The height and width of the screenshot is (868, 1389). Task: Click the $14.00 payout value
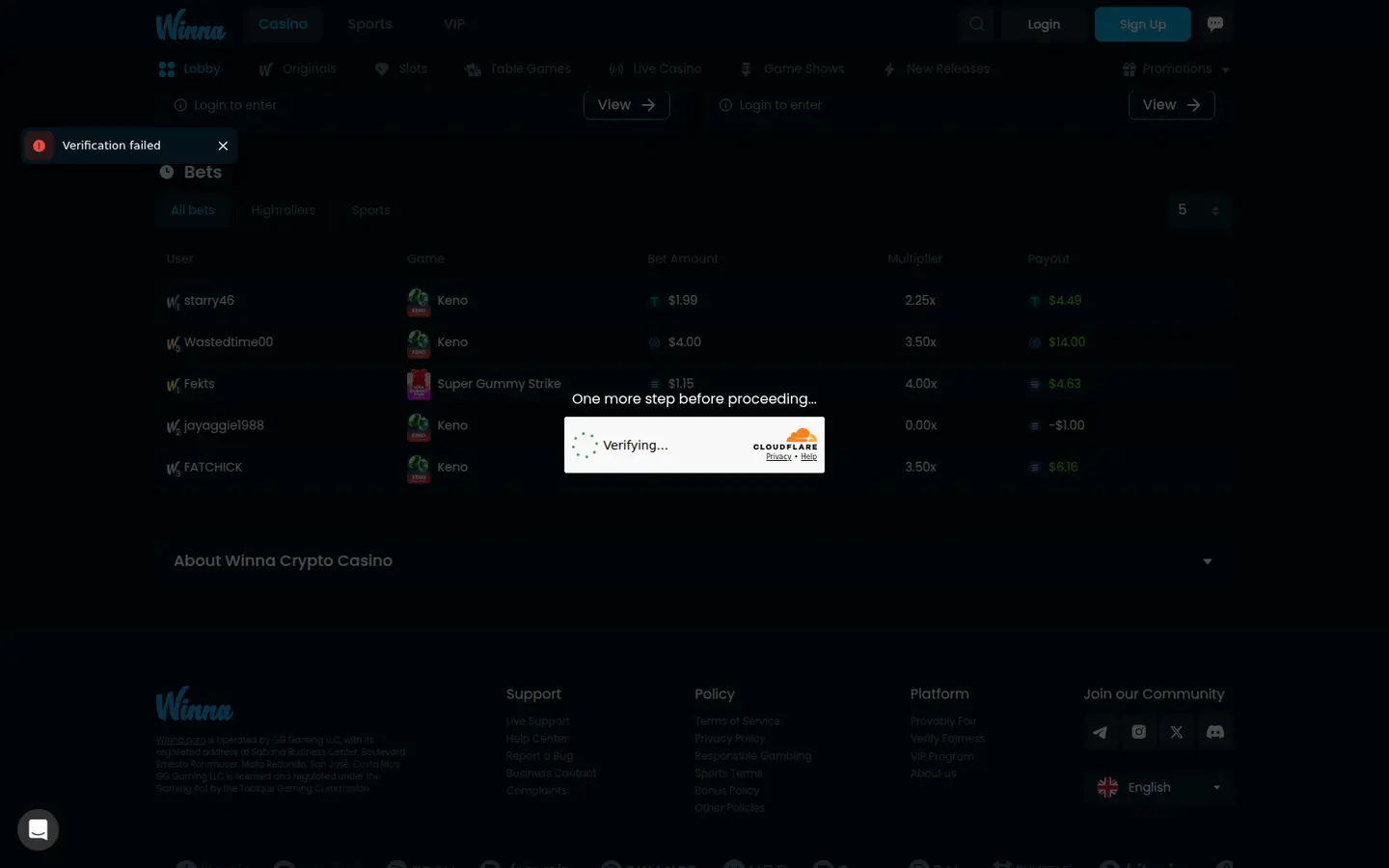1067,342
